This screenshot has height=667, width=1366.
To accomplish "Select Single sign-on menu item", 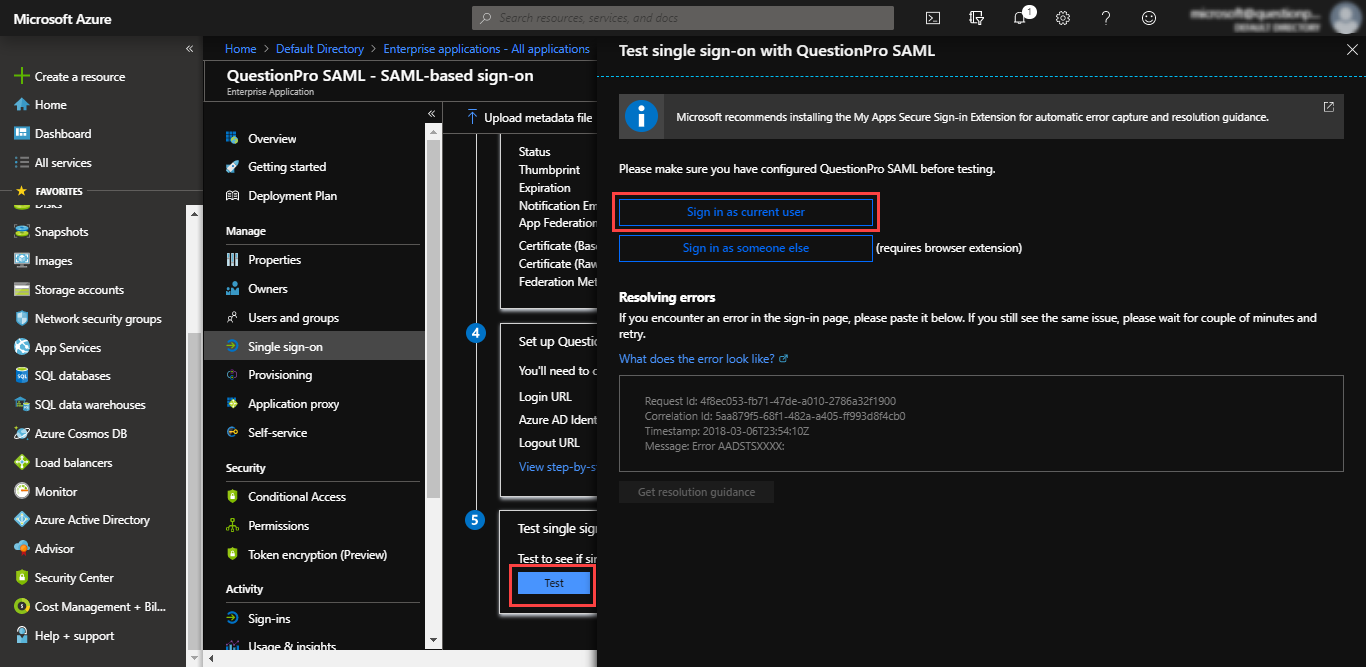I will 285,347.
